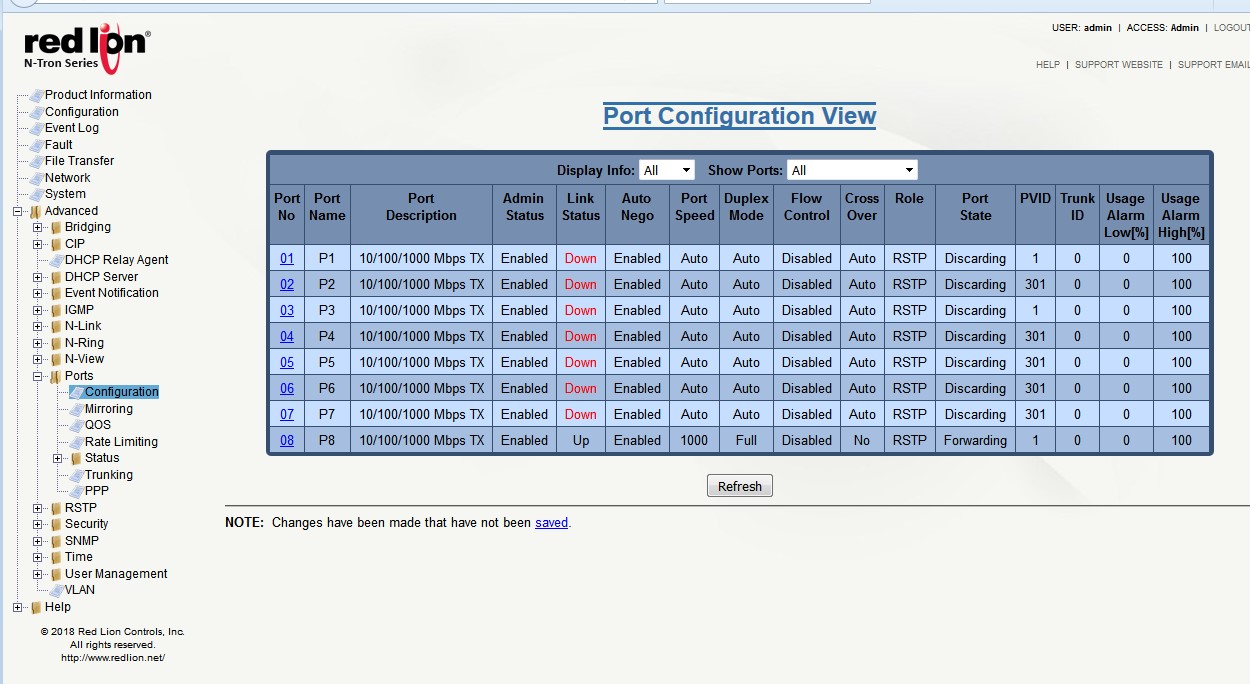Click the Event Log page icon

[36, 128]
